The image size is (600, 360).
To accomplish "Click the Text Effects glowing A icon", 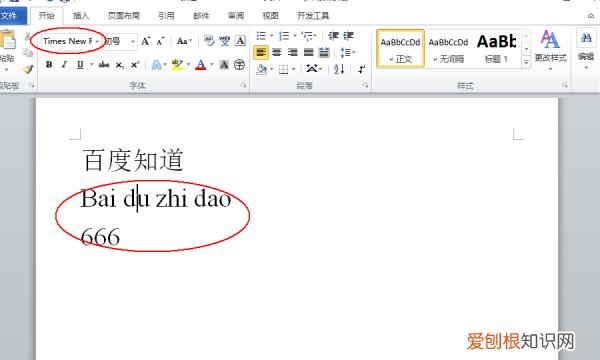I will click(157, 65).
